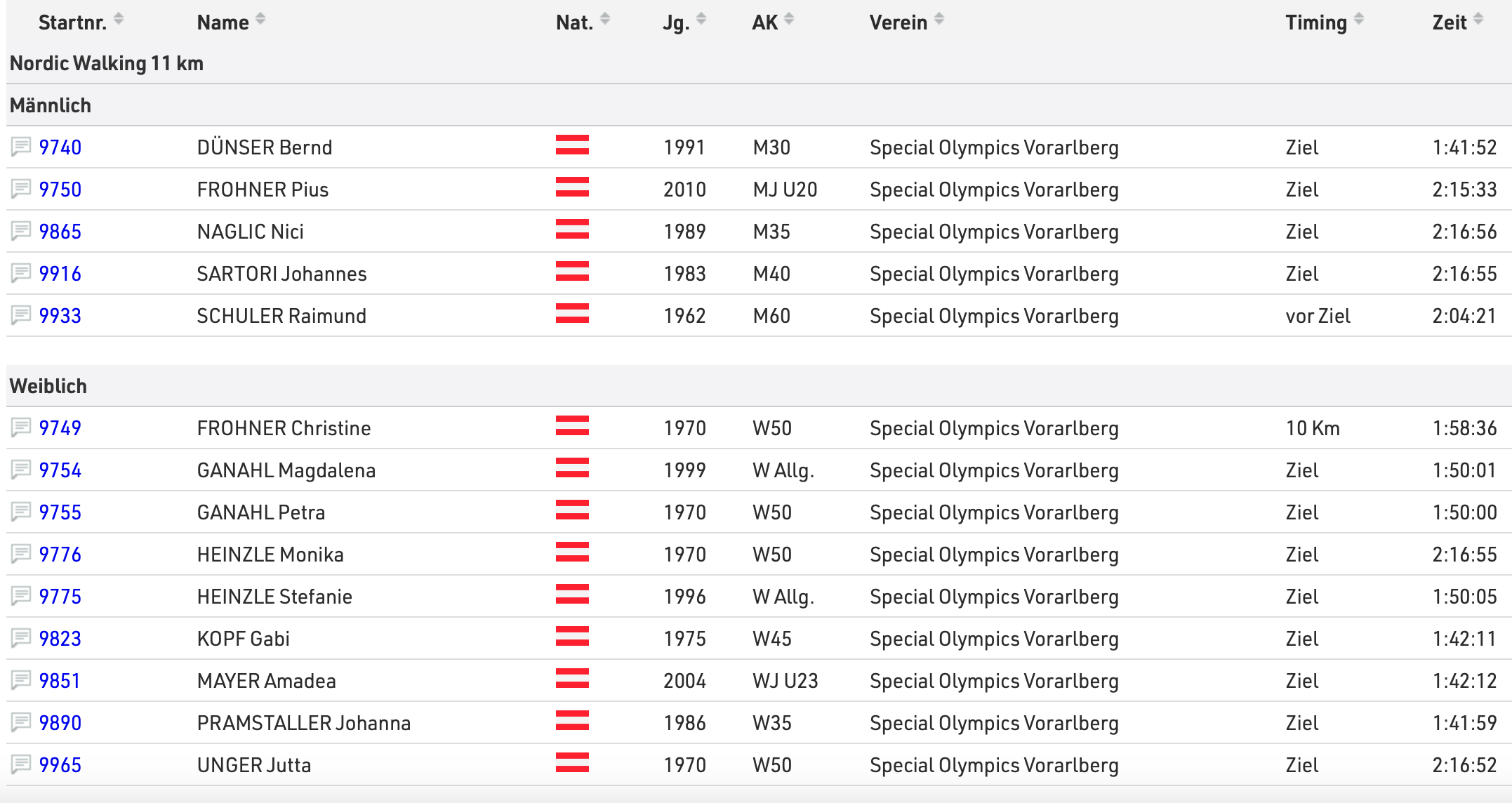Image resolution: width=1512 pixels, height=803 pixels.
Task: Open start number 9755 link
Action: click(60, 512)
